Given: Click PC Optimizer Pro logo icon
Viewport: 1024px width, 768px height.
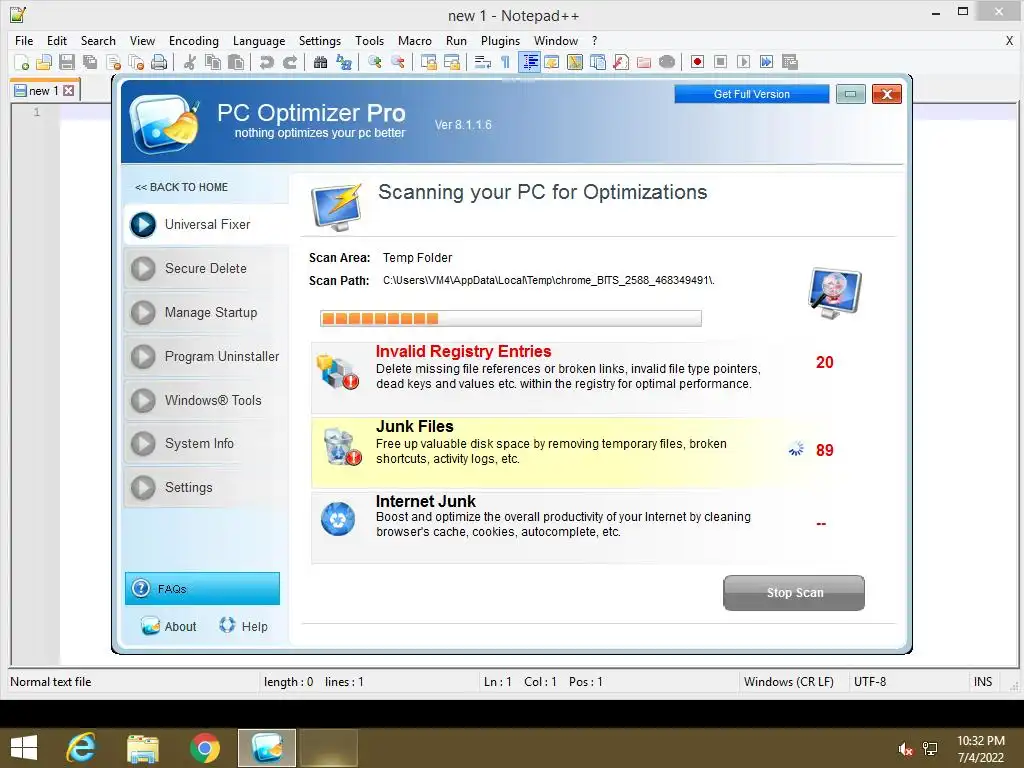Looking at the screenshot, I should tap(163, 123).
